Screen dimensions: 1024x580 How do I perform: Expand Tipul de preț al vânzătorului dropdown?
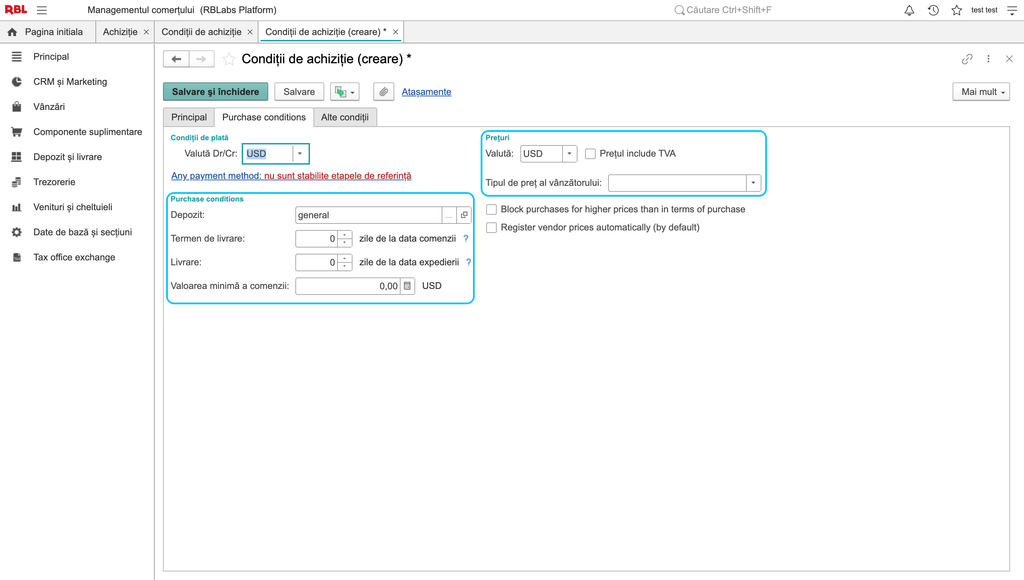tap(754, 183)
